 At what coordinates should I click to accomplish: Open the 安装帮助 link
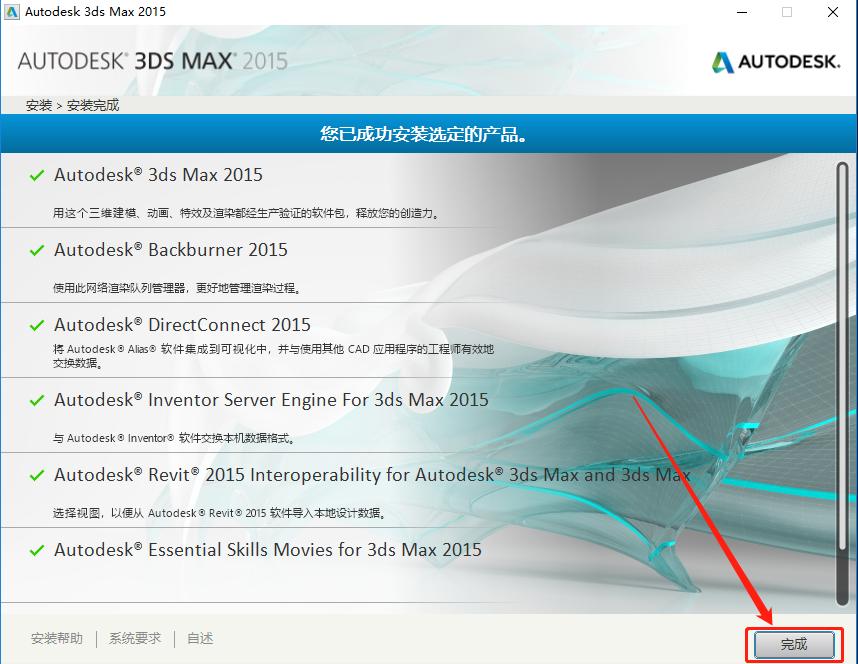tap(57, 637)
